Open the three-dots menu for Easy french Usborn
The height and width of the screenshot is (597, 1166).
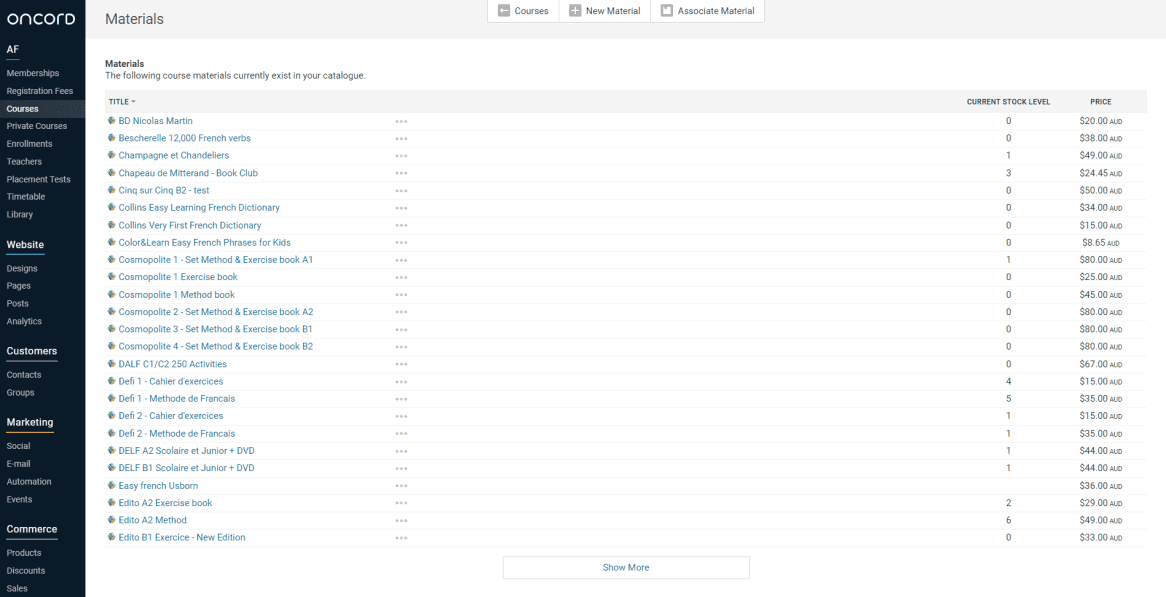point(401,486)
